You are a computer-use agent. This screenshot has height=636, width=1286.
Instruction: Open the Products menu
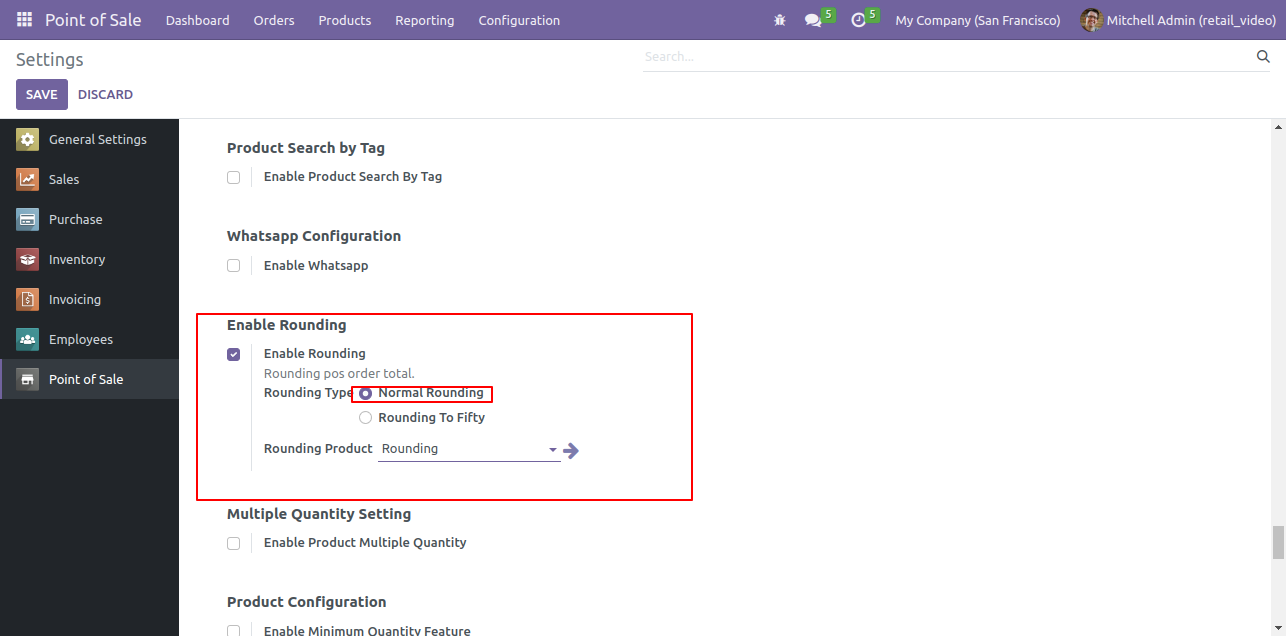(x=345, y=20)
